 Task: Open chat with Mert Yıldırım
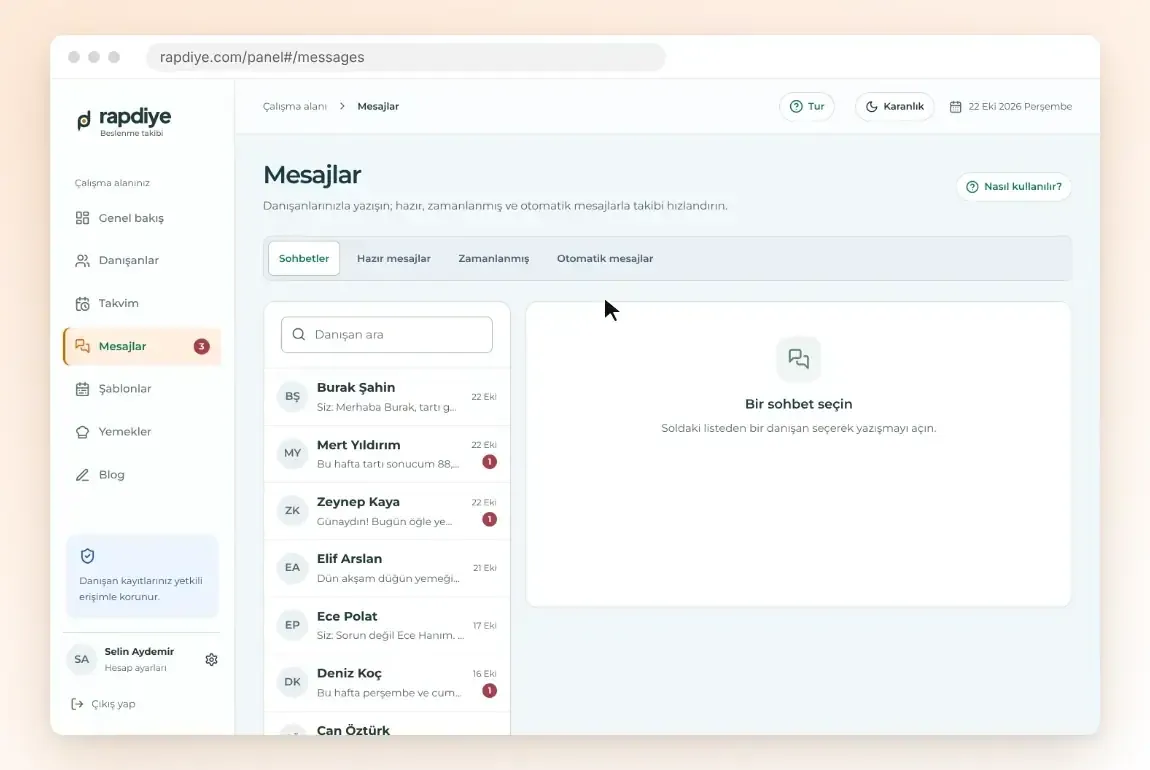(x=387, y=454)
